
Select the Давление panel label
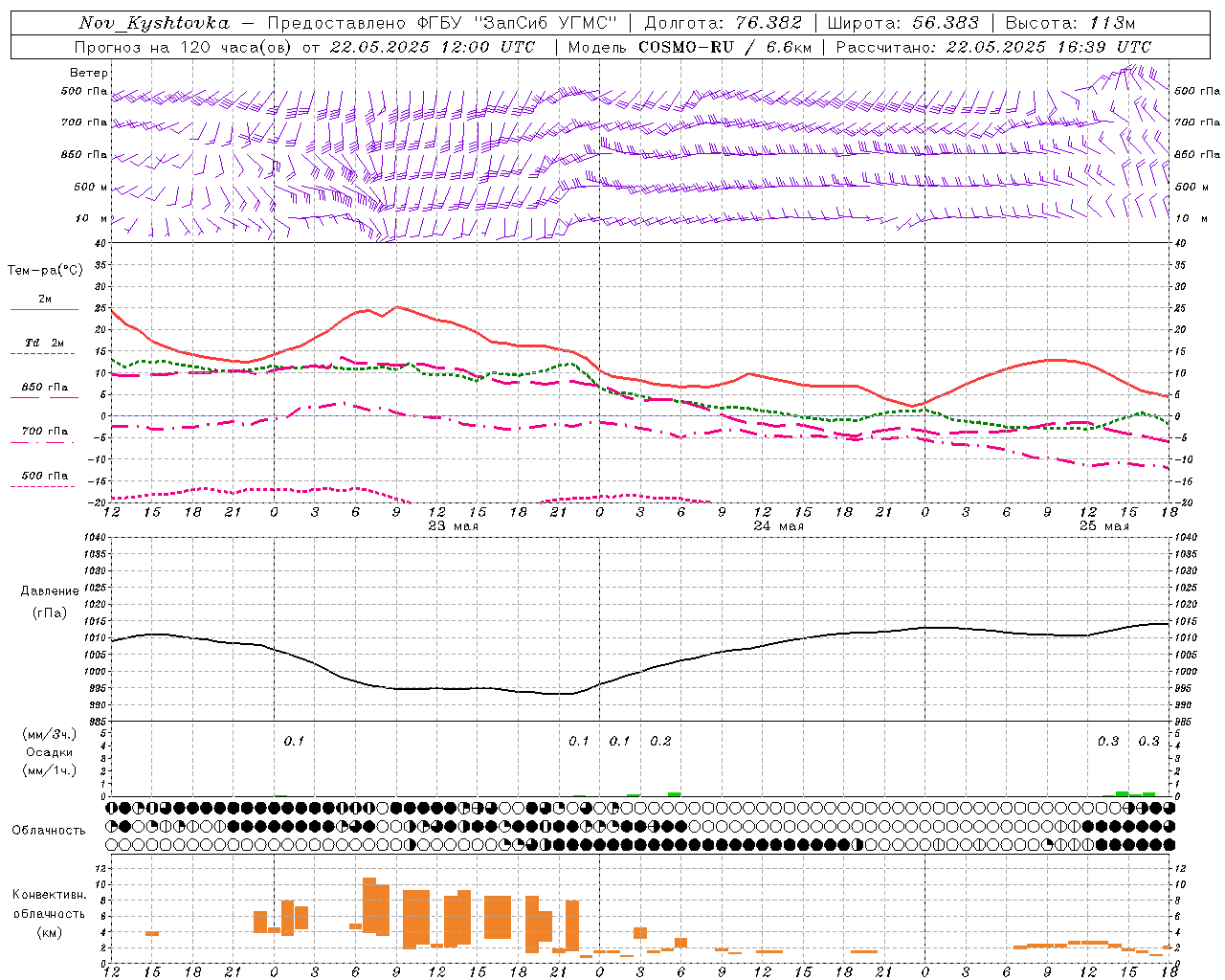point(50,591)
